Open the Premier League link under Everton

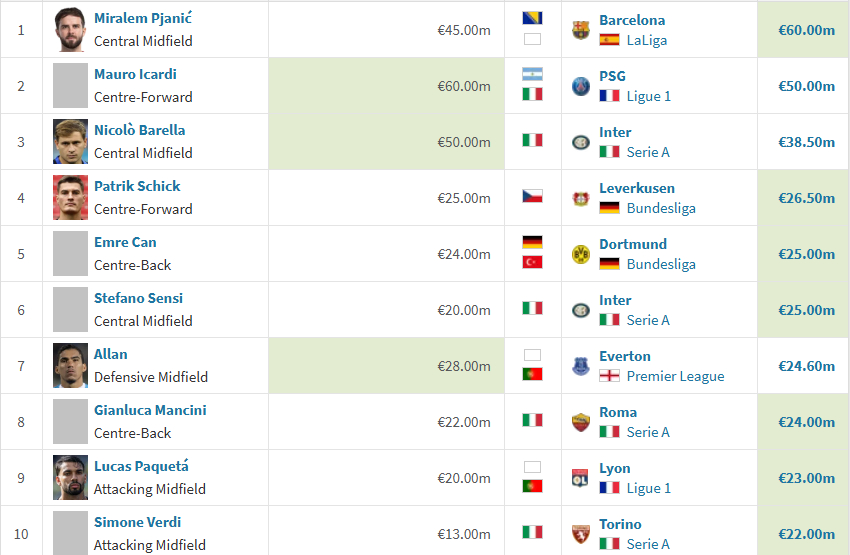(675, 376)
